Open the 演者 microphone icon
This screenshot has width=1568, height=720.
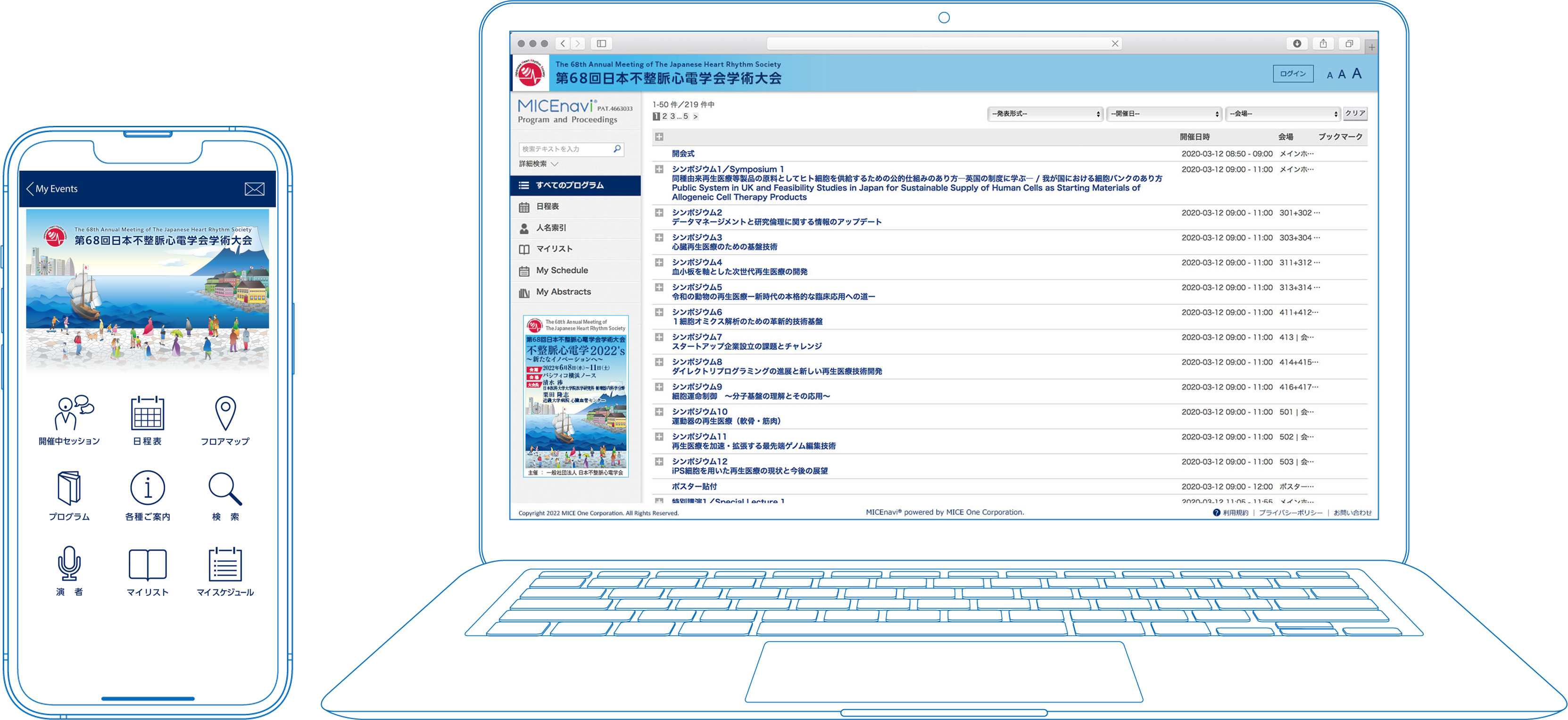pyautogui.click(x=69, y=563)
